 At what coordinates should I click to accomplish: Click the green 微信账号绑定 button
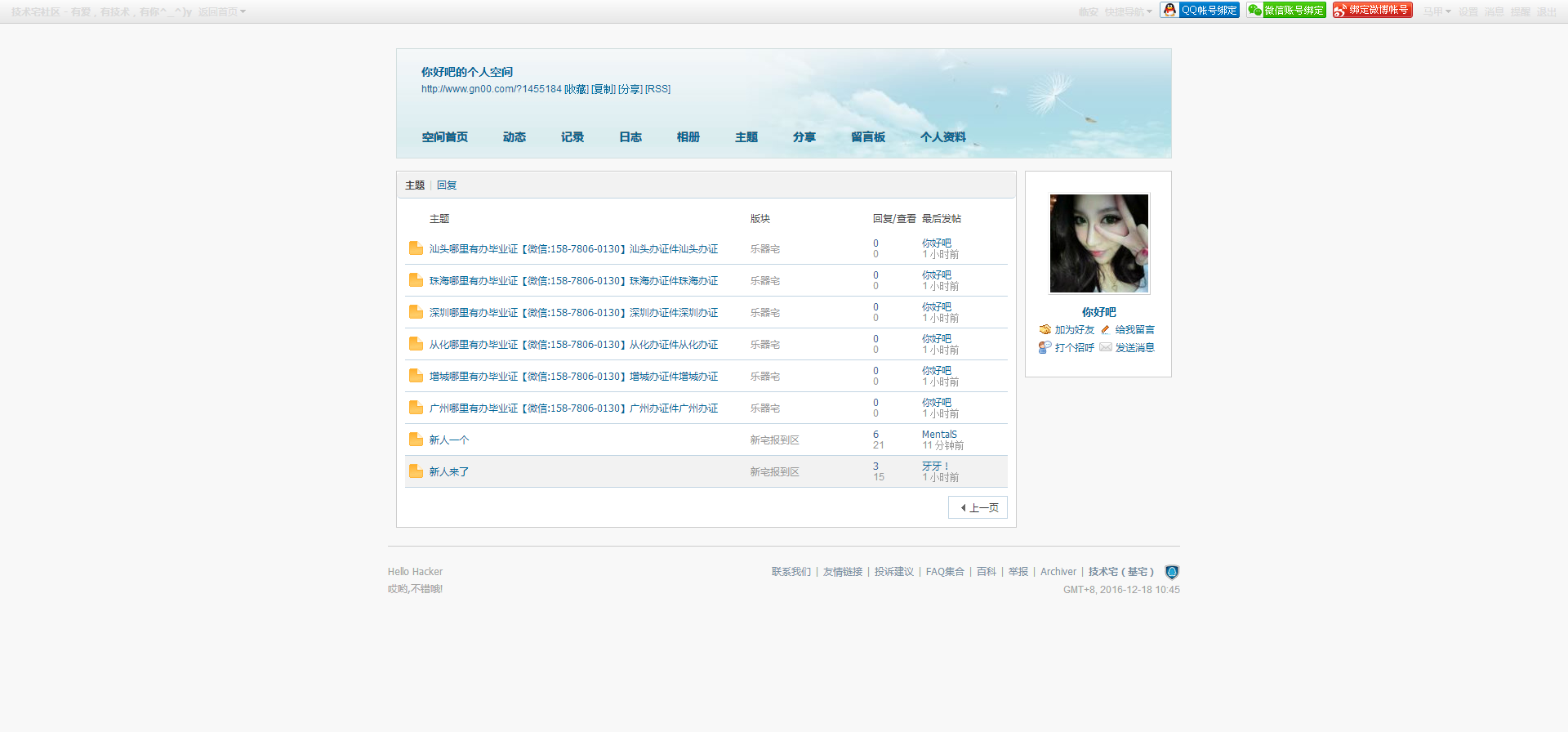tap(1286, 10)
